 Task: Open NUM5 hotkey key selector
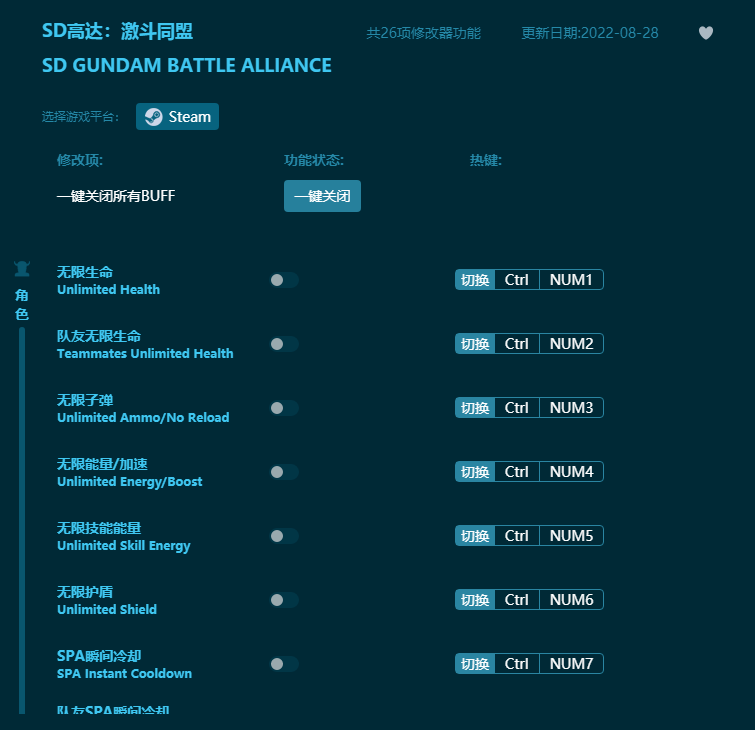click(571, 536)
